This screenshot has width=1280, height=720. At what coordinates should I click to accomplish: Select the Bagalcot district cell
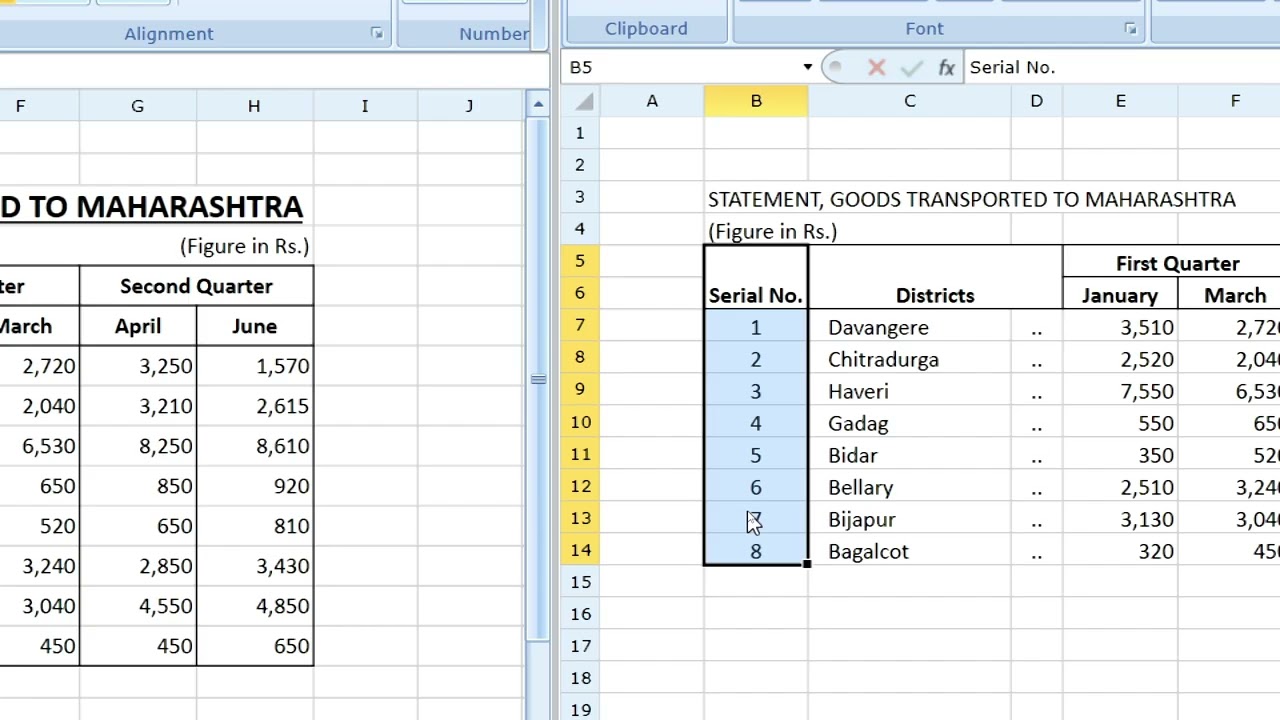pyautogui.click(x=910, y=551)
